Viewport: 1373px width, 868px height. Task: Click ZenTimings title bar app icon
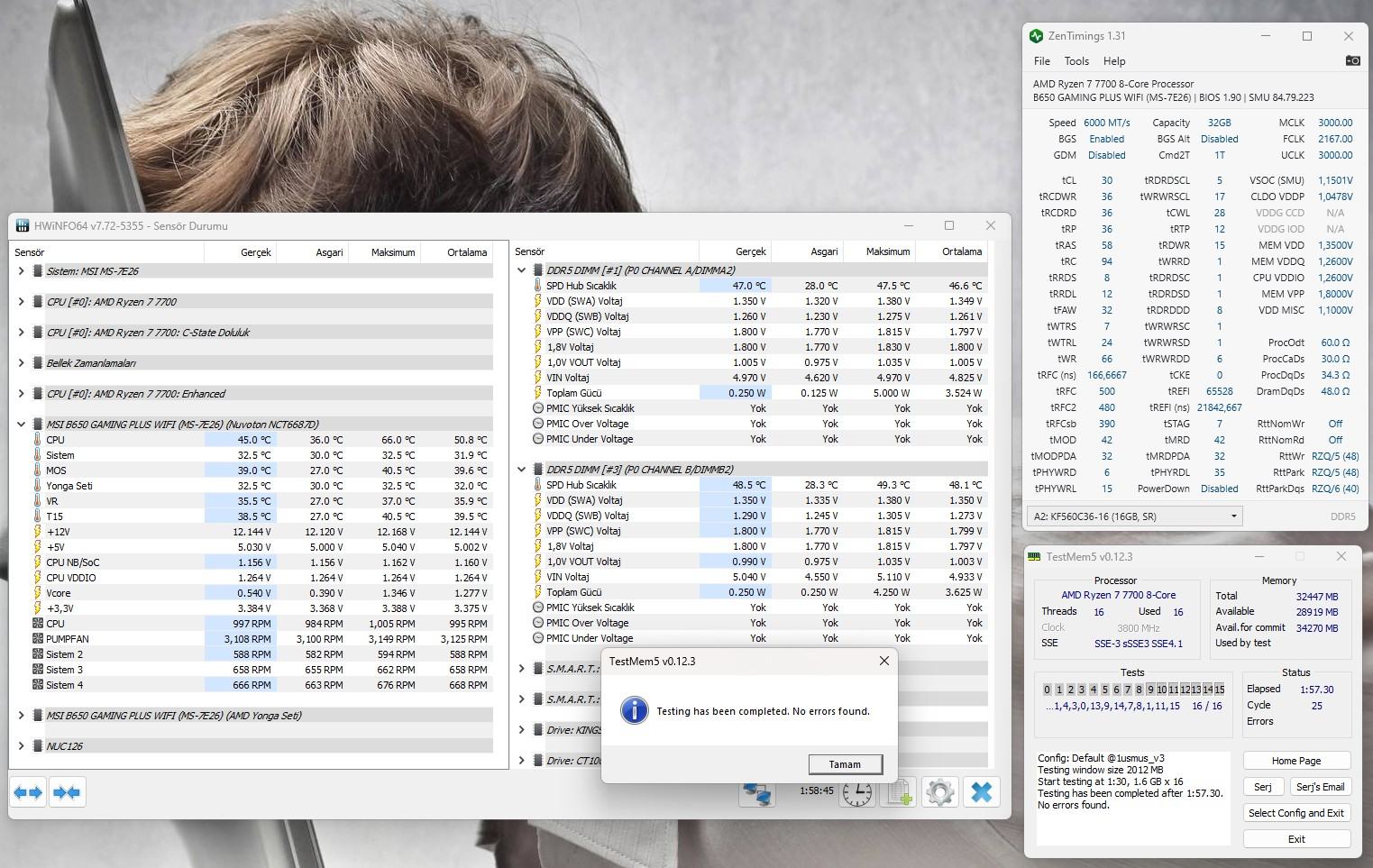1037,36
